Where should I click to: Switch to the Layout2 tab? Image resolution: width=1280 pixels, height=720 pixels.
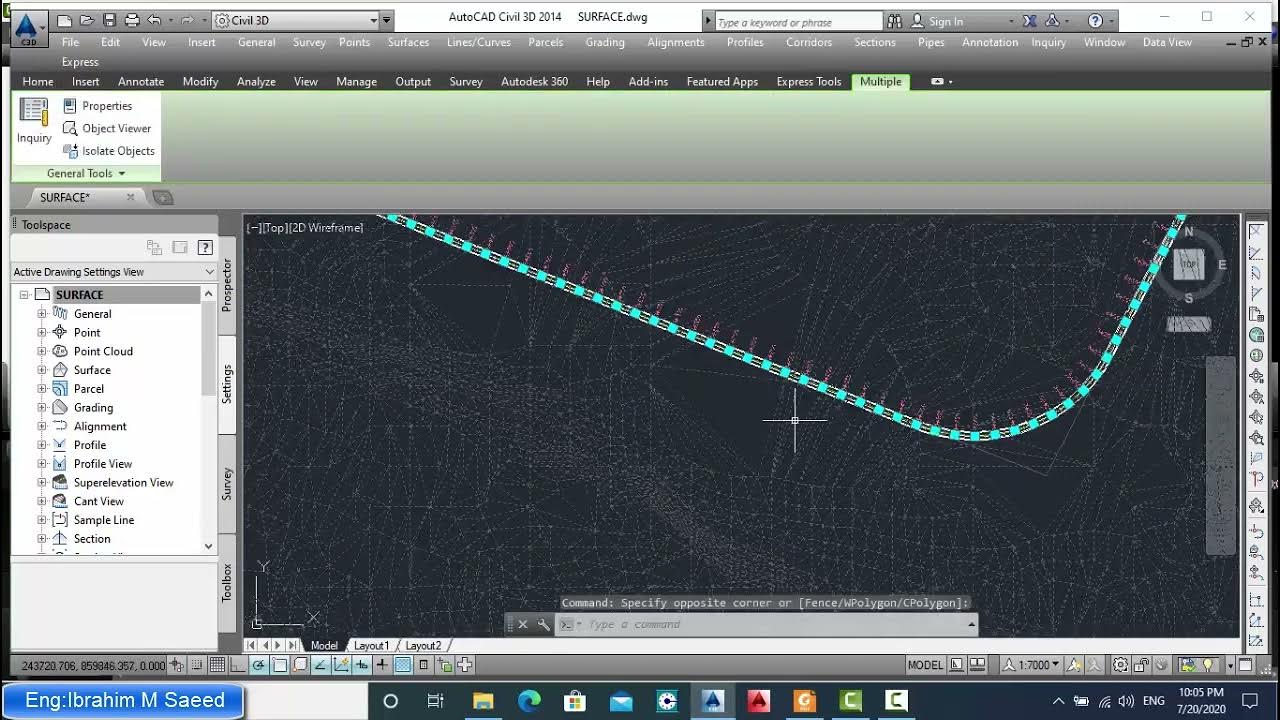click(423, 646)
